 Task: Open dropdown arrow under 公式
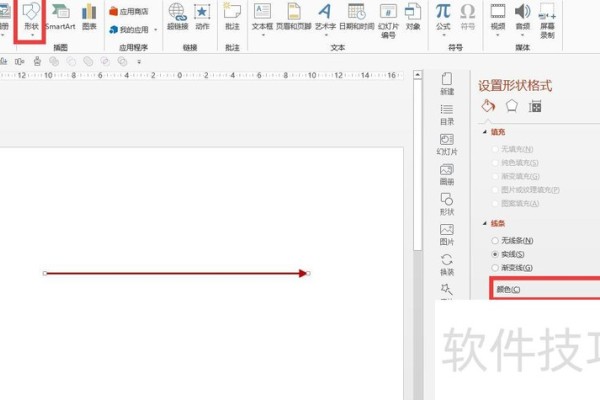[444, 35]
